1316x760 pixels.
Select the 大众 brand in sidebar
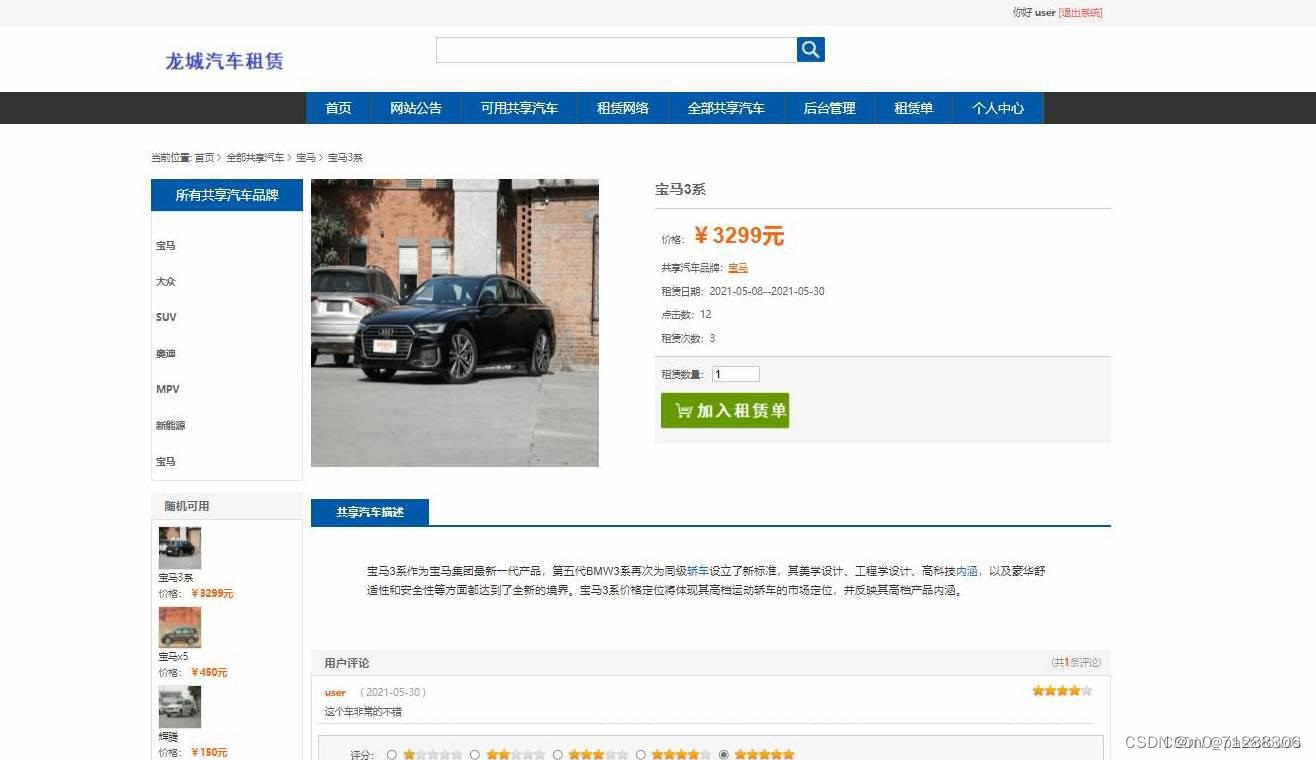(166, 282)
